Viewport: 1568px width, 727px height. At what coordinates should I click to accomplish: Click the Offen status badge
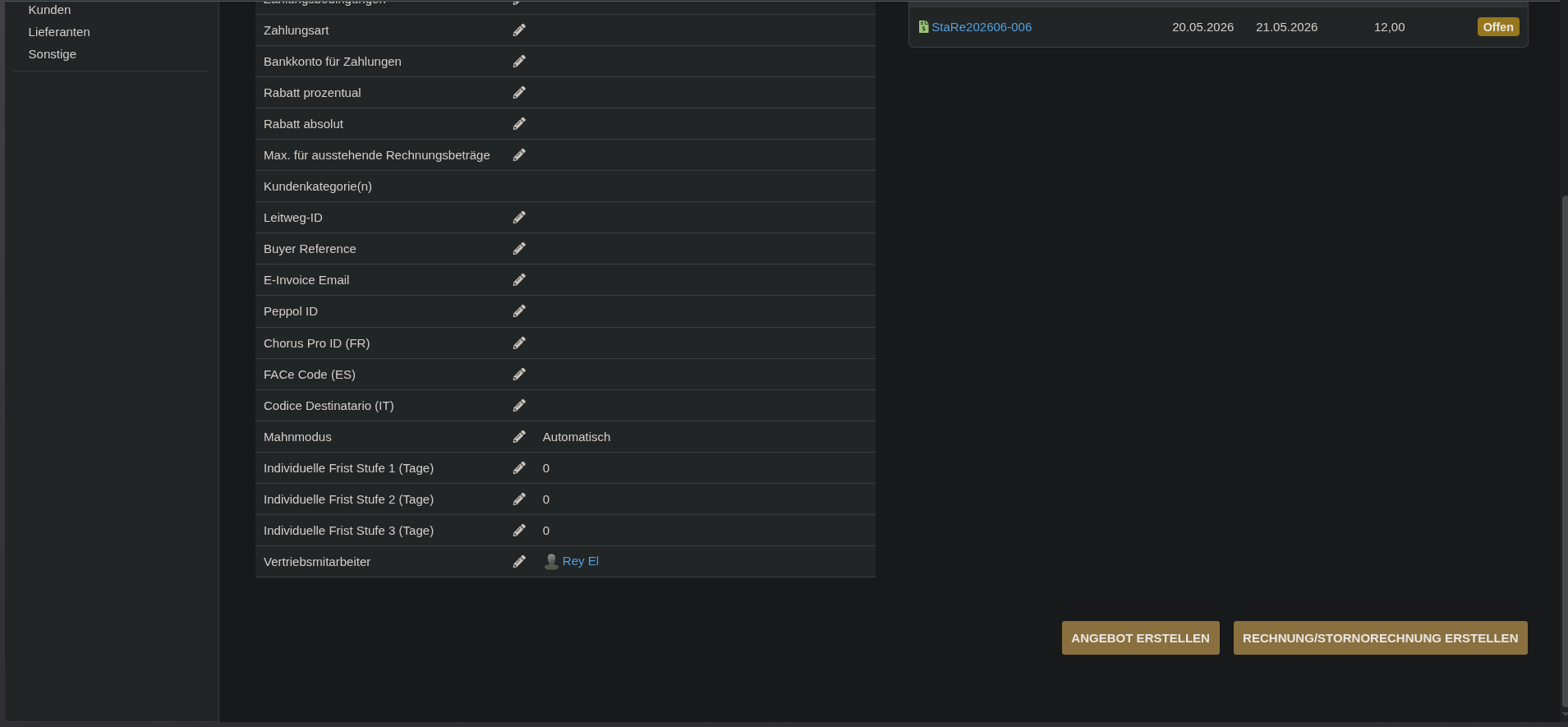pyautogui.click(x=1498, y=27)
